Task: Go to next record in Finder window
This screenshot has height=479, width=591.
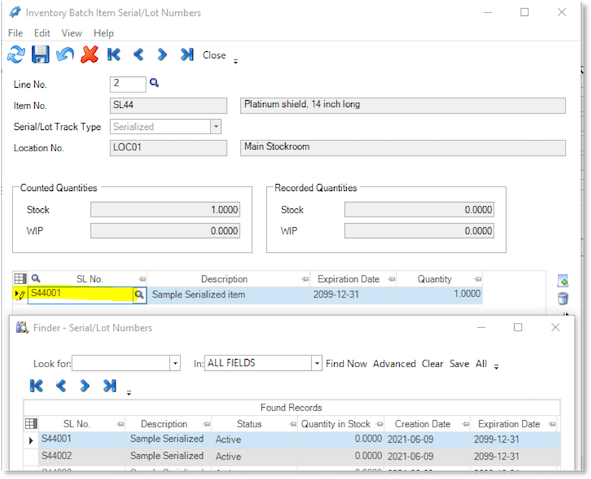Action: 85,386
